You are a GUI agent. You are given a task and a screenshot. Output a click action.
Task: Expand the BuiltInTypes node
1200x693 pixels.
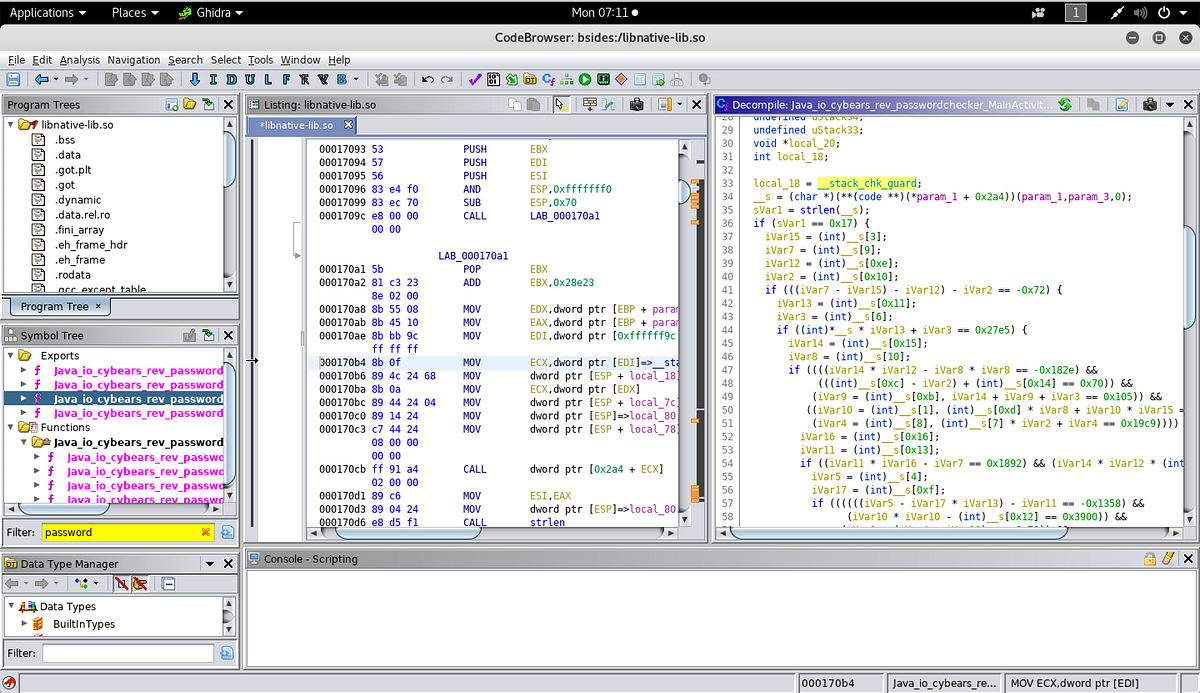23,624
